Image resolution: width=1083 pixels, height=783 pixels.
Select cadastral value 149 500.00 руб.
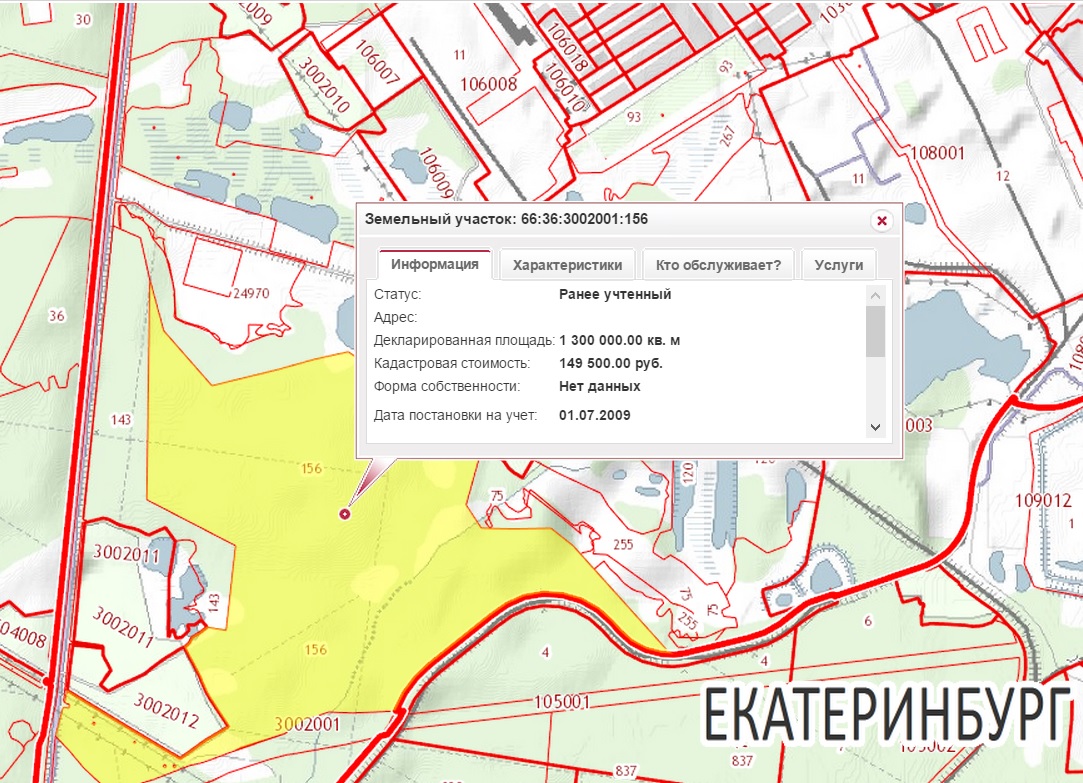pos(610,363)
